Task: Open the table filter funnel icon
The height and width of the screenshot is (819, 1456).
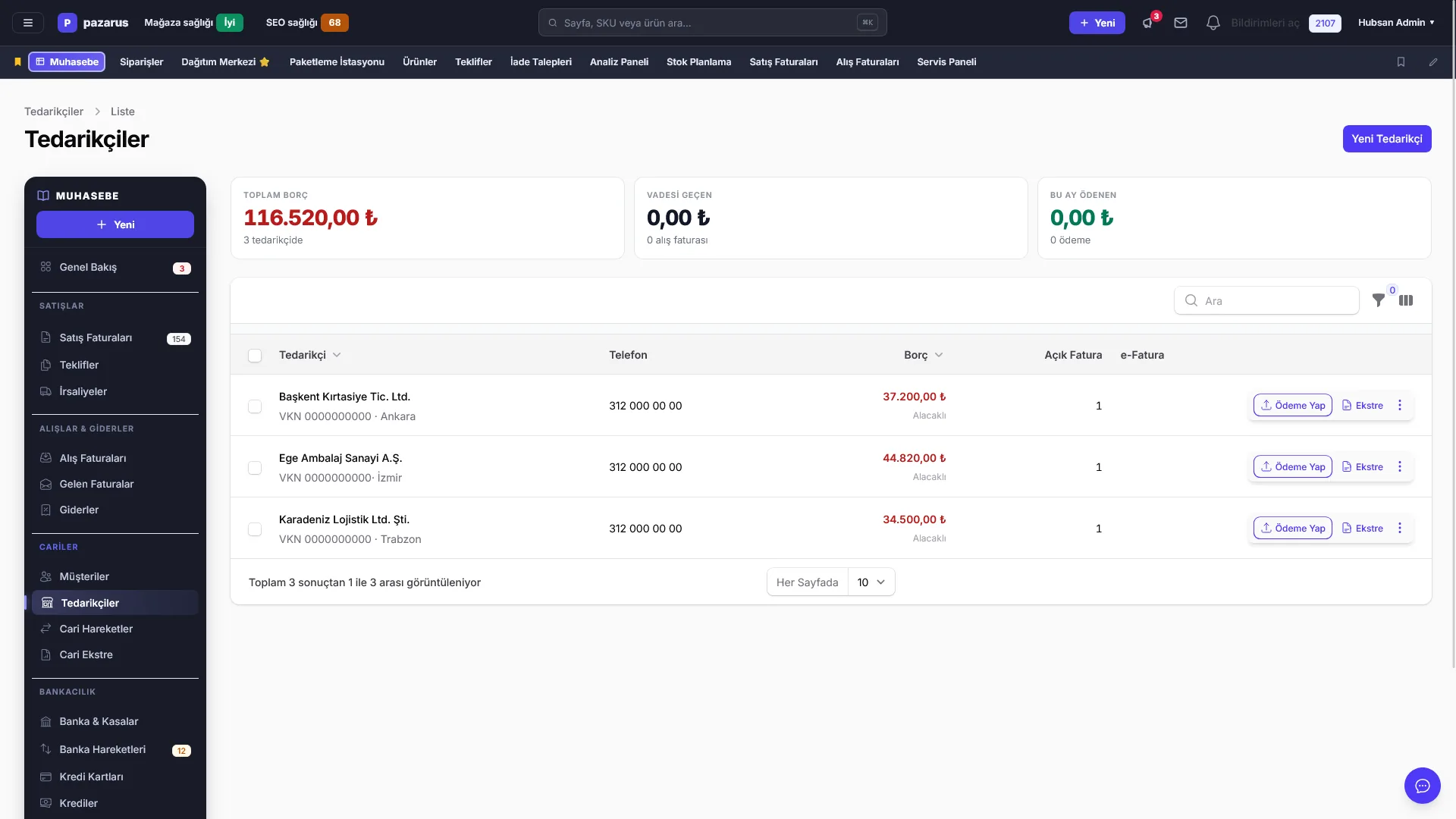Action: tap(1379, 300)
